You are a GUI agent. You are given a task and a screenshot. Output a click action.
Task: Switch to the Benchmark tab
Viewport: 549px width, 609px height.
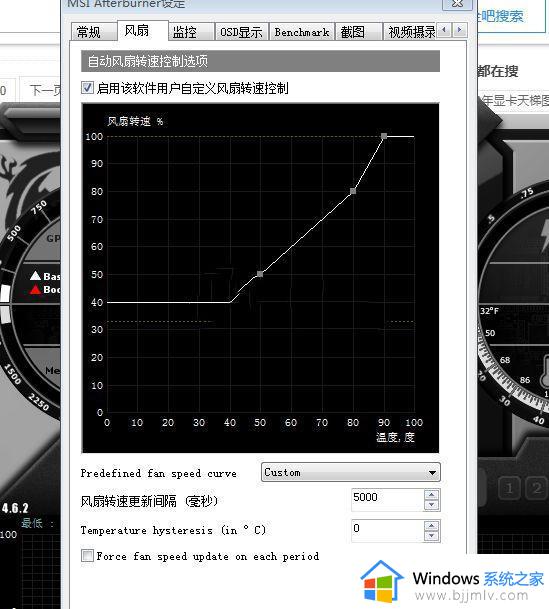click(x=302, y=32)
